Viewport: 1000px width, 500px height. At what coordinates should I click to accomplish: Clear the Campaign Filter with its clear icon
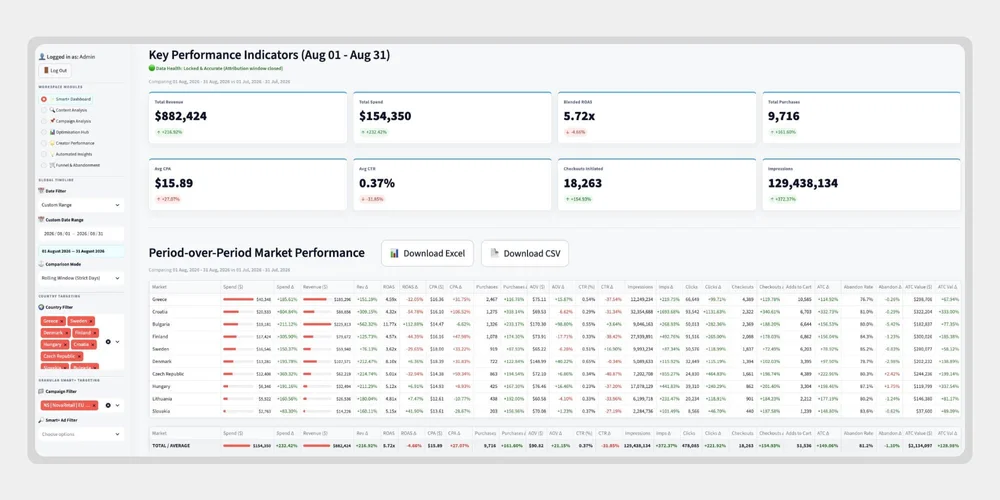click(108, 405)
